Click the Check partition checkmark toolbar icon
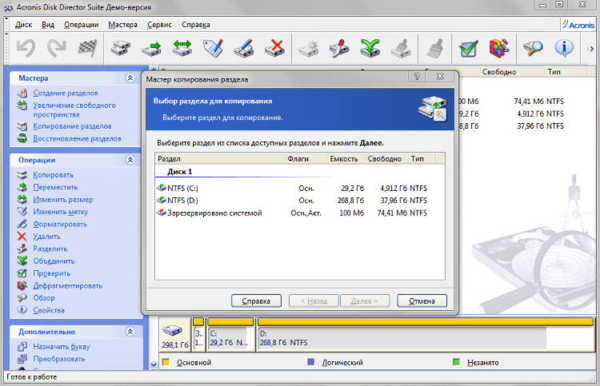Viewport: 600px width, 386px height. pyautogui.click(x=468, y=48)
